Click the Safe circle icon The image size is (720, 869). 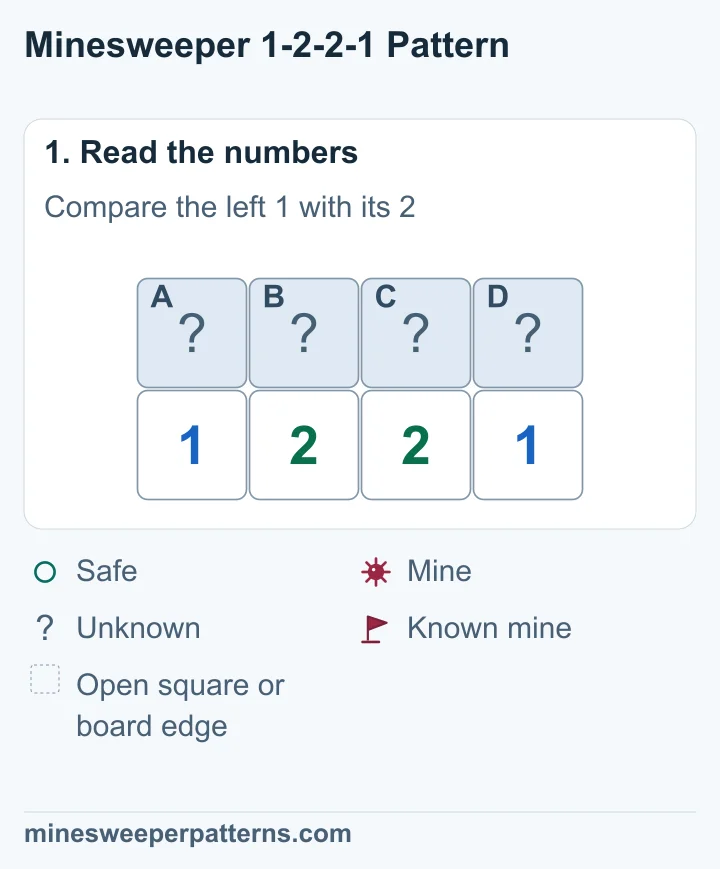click(x=45, y=572)
